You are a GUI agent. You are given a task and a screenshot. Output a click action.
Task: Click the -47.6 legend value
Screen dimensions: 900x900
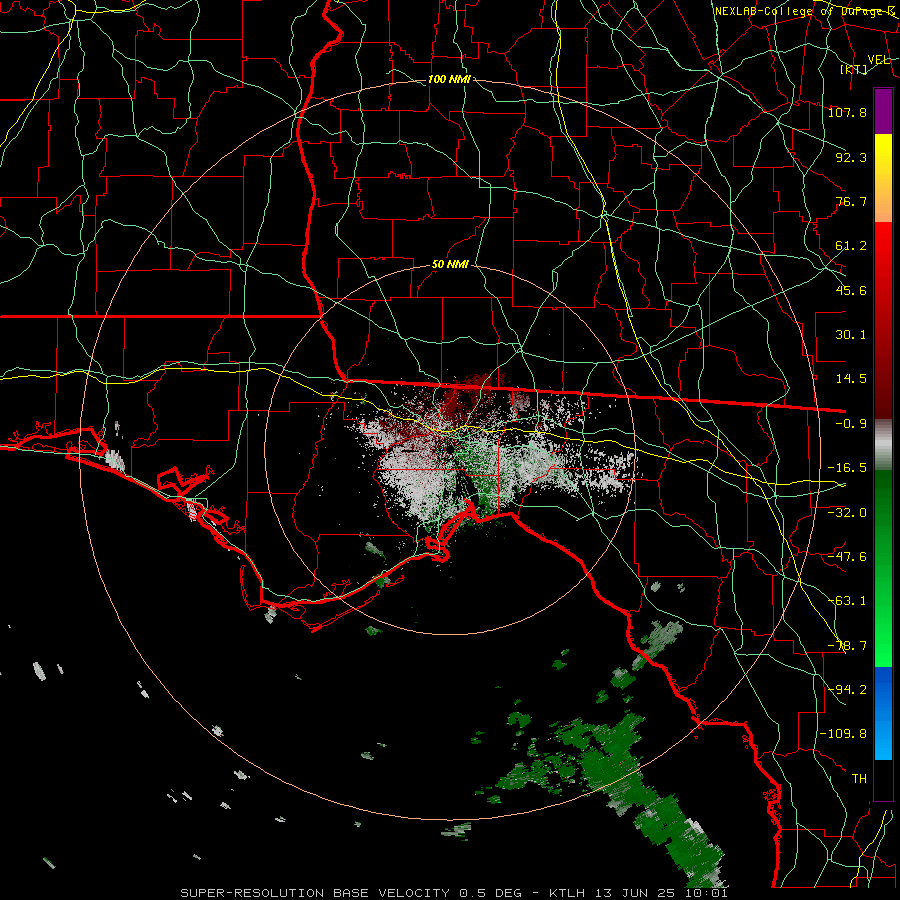[847, 557]
